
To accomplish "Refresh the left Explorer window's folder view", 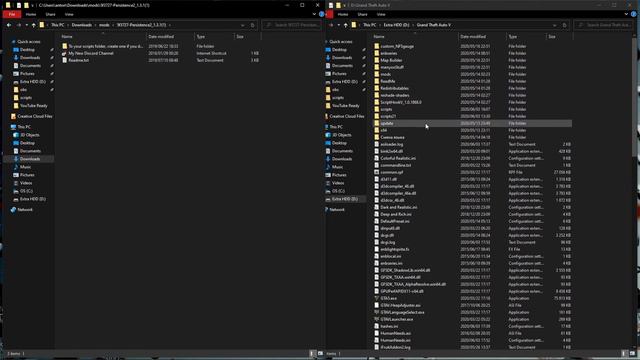I will pyautogui.click(x=252, y=25).
